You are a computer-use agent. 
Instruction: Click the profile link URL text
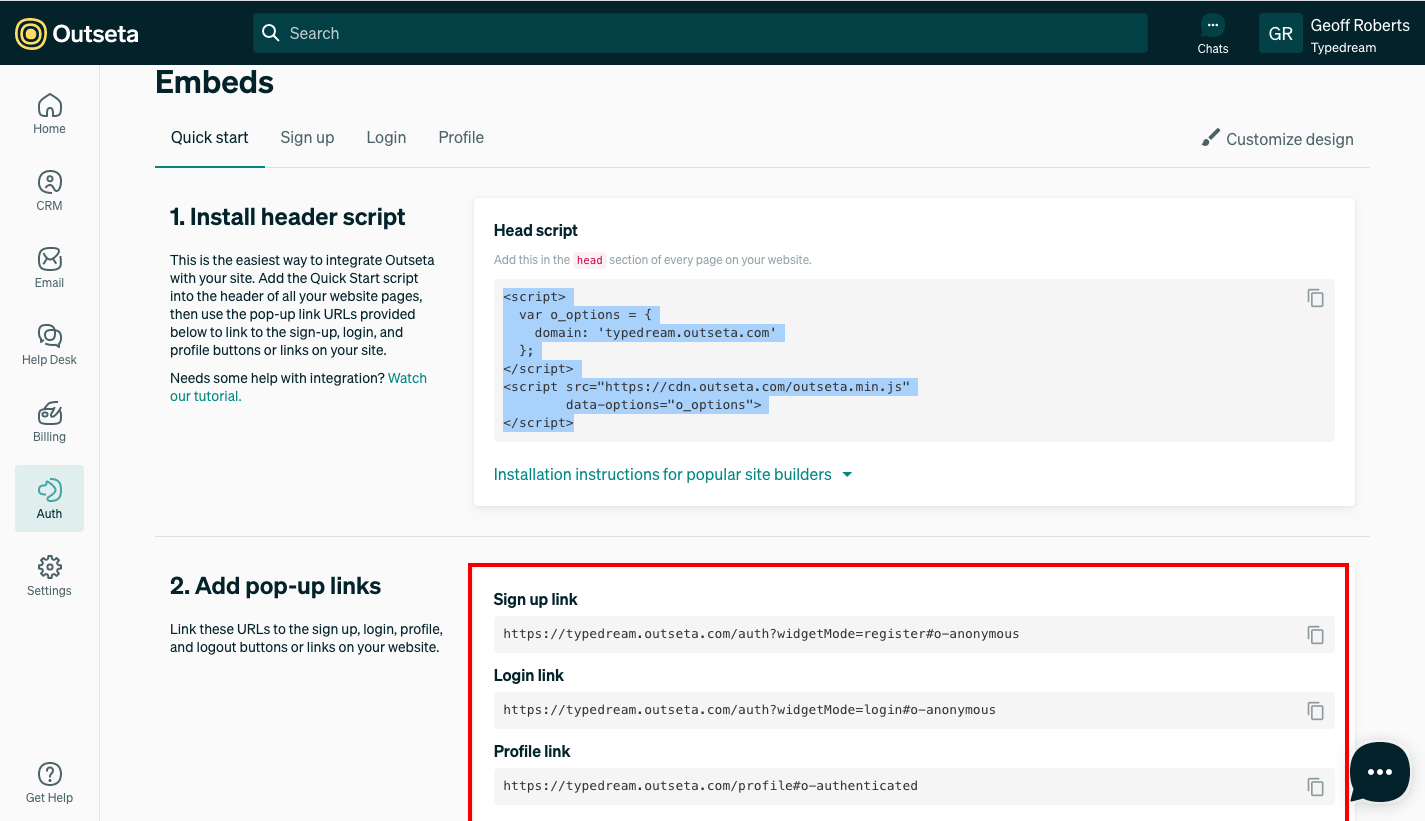(x=710, y=786)
